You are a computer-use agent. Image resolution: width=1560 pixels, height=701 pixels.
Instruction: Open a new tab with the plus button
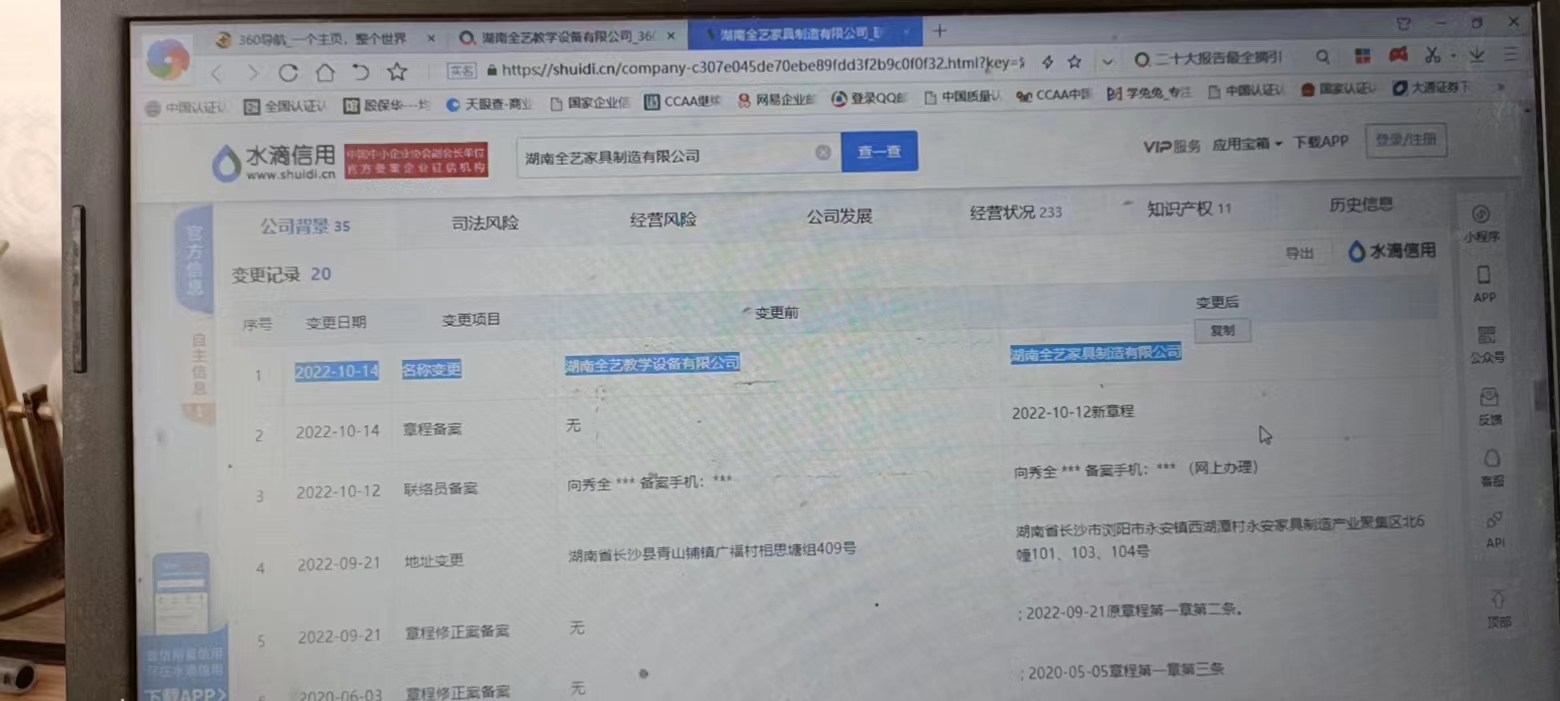[x=939, y=31]
